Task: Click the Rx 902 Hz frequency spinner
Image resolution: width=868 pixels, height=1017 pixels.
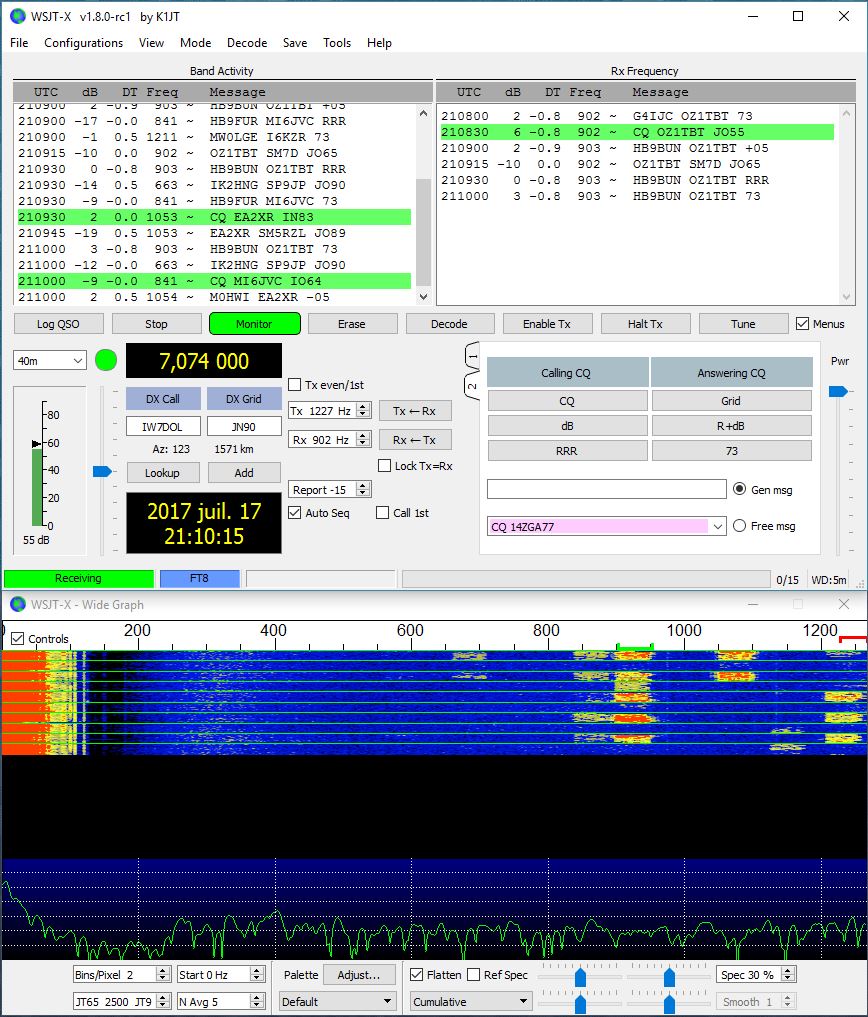Action: 329,440
